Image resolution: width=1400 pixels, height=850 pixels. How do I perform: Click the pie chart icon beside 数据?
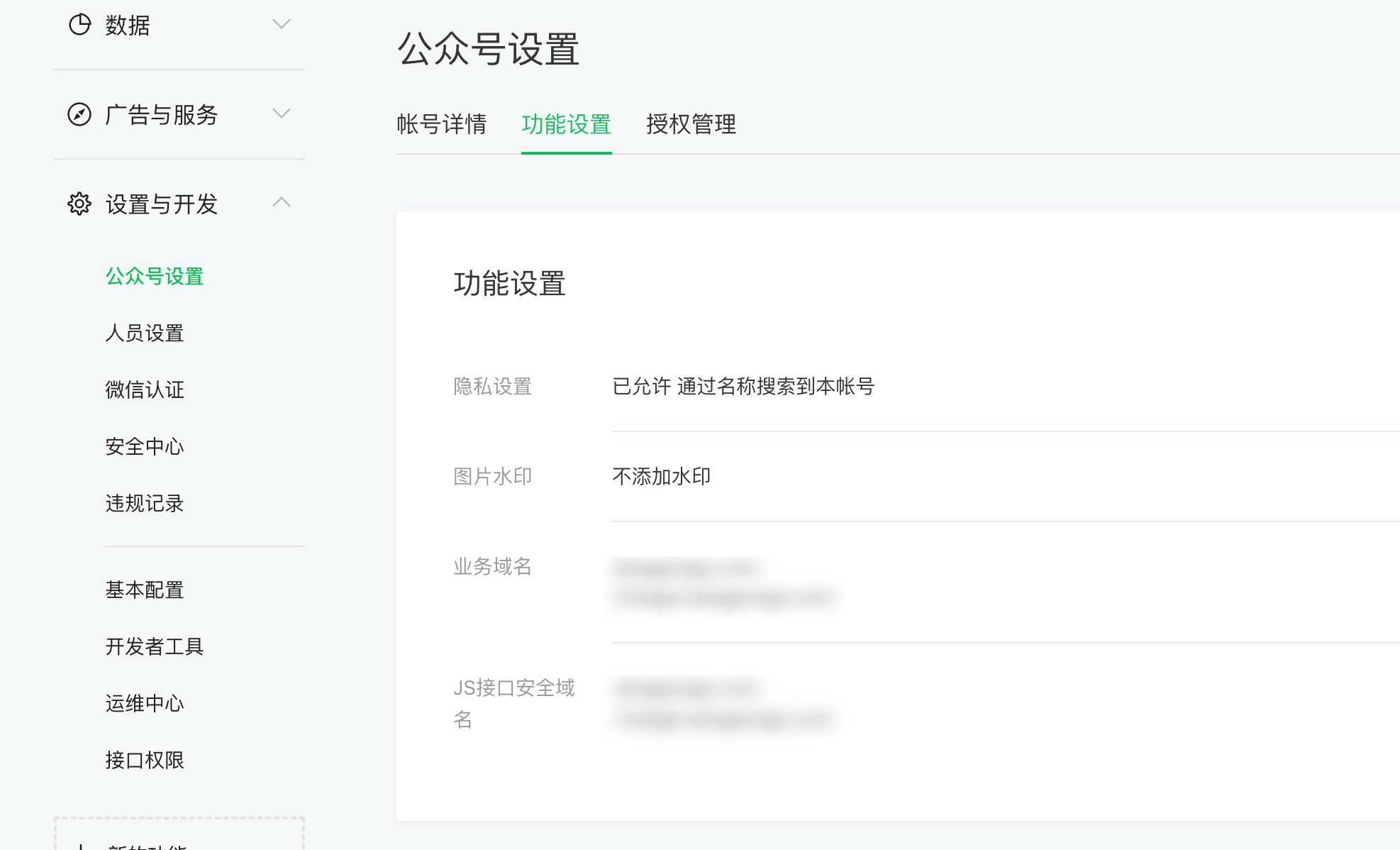point(79,25)
